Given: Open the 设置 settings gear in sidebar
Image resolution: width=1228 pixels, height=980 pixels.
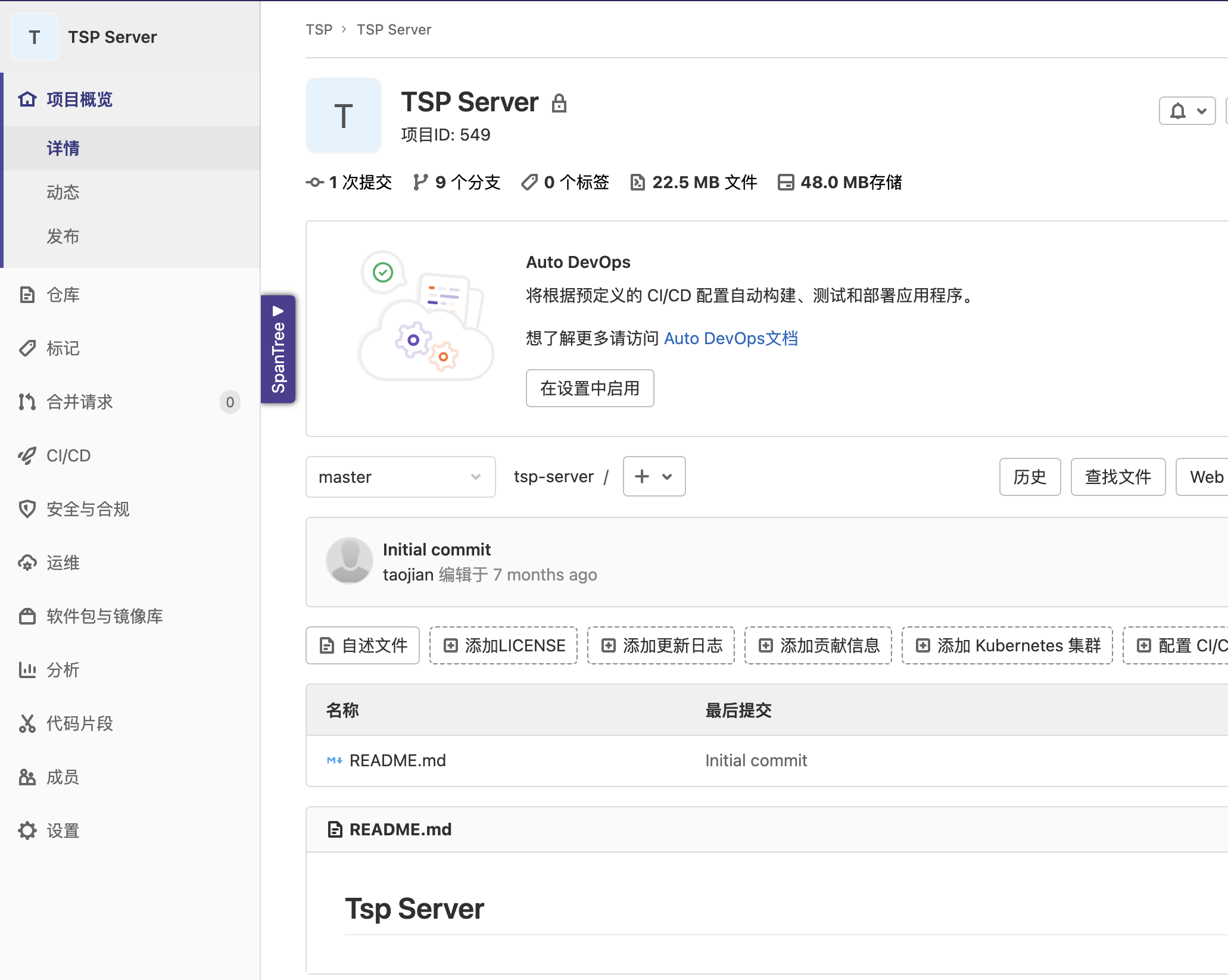Looking at the screenshot, I should [x=63, y=830].
